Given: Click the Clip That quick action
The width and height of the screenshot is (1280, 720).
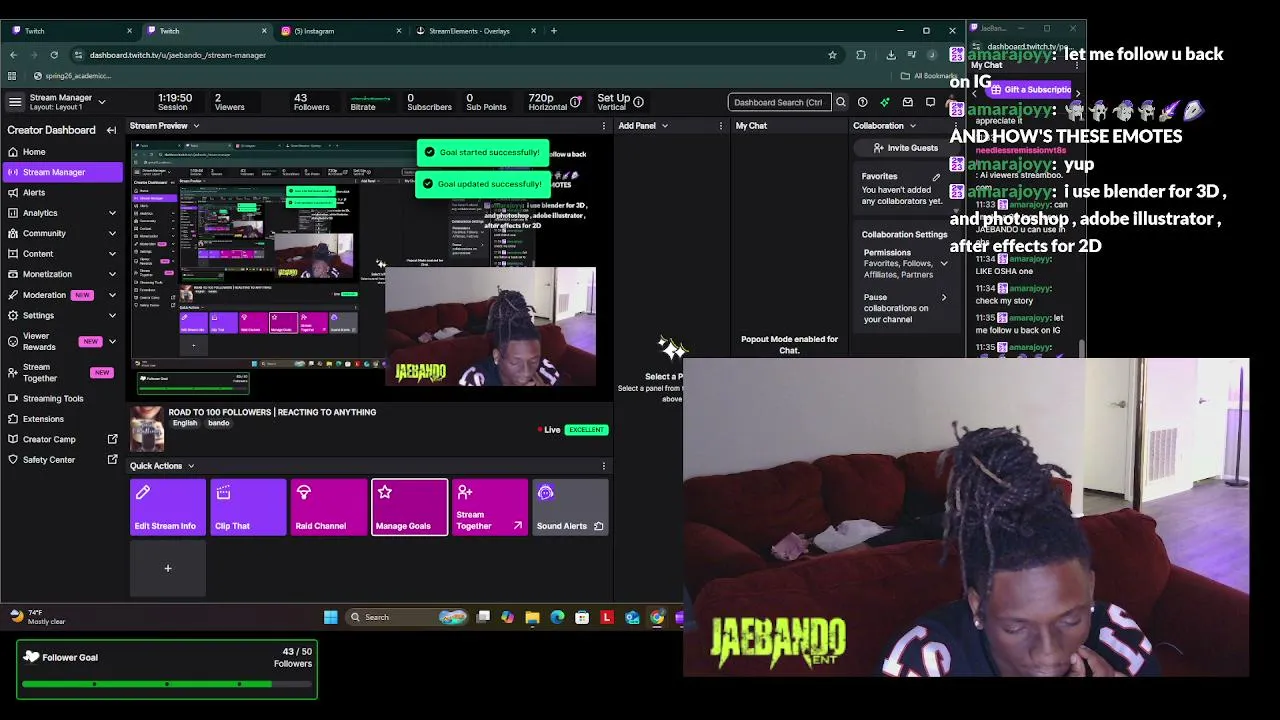Looking at the screenshot, I should [x=248, y=508].
